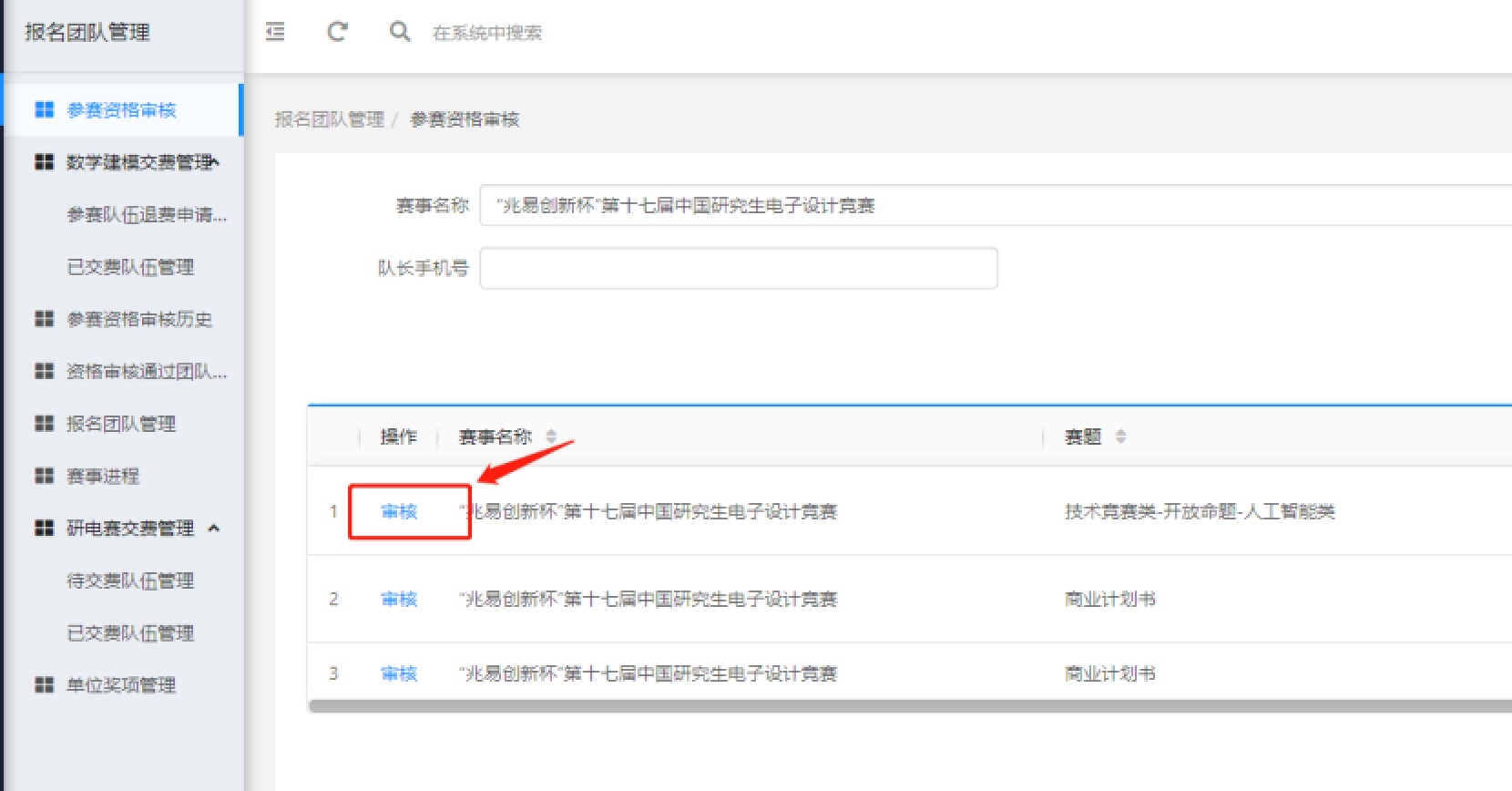The width and height of the screenshot is (1512, 791).
Task: Select 资格审核通过团队 sidebar item
Action: click(146, 372)
